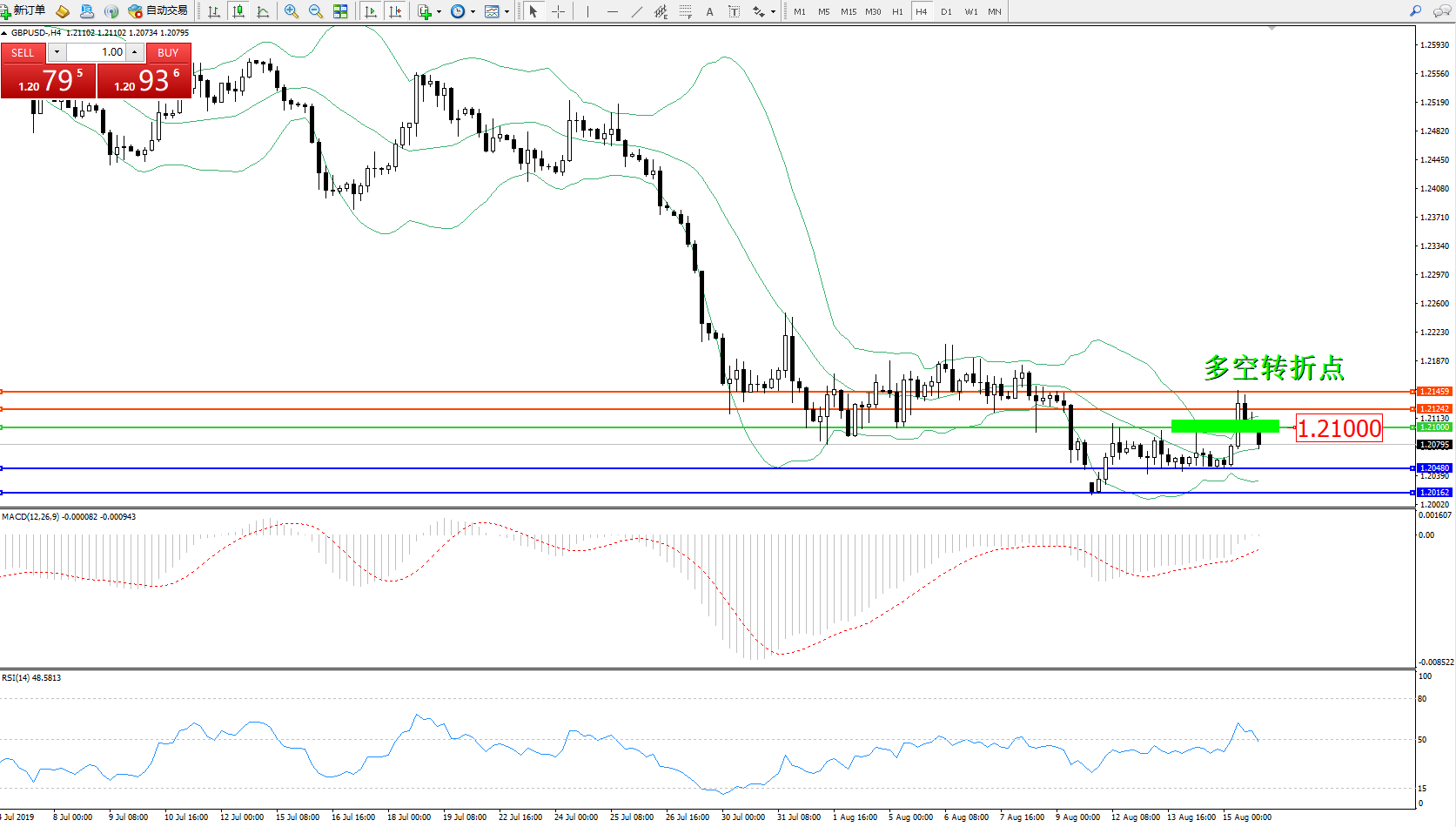Screen dimensions: 1456x827
Task: Toggle candlestick chart display mode
Action: tap(238, 11)
